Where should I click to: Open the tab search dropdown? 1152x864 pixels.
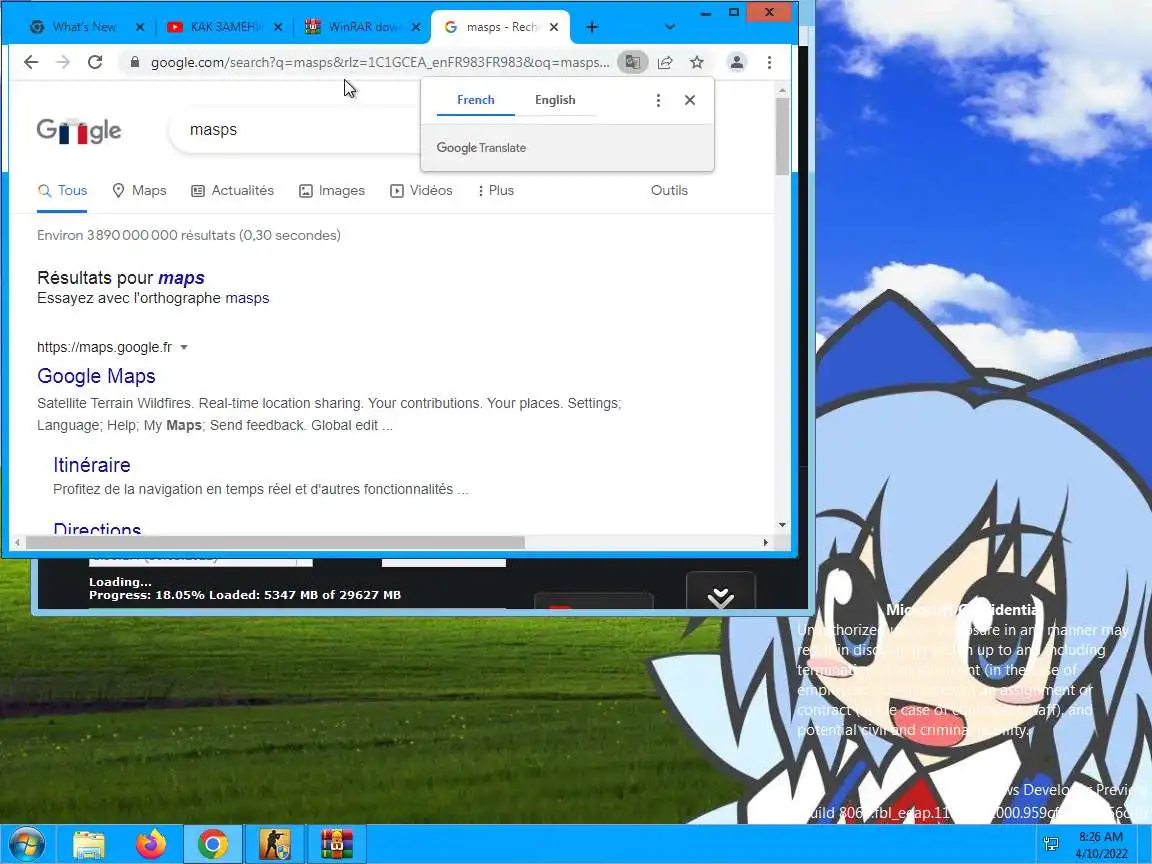[x=669, y=27]
